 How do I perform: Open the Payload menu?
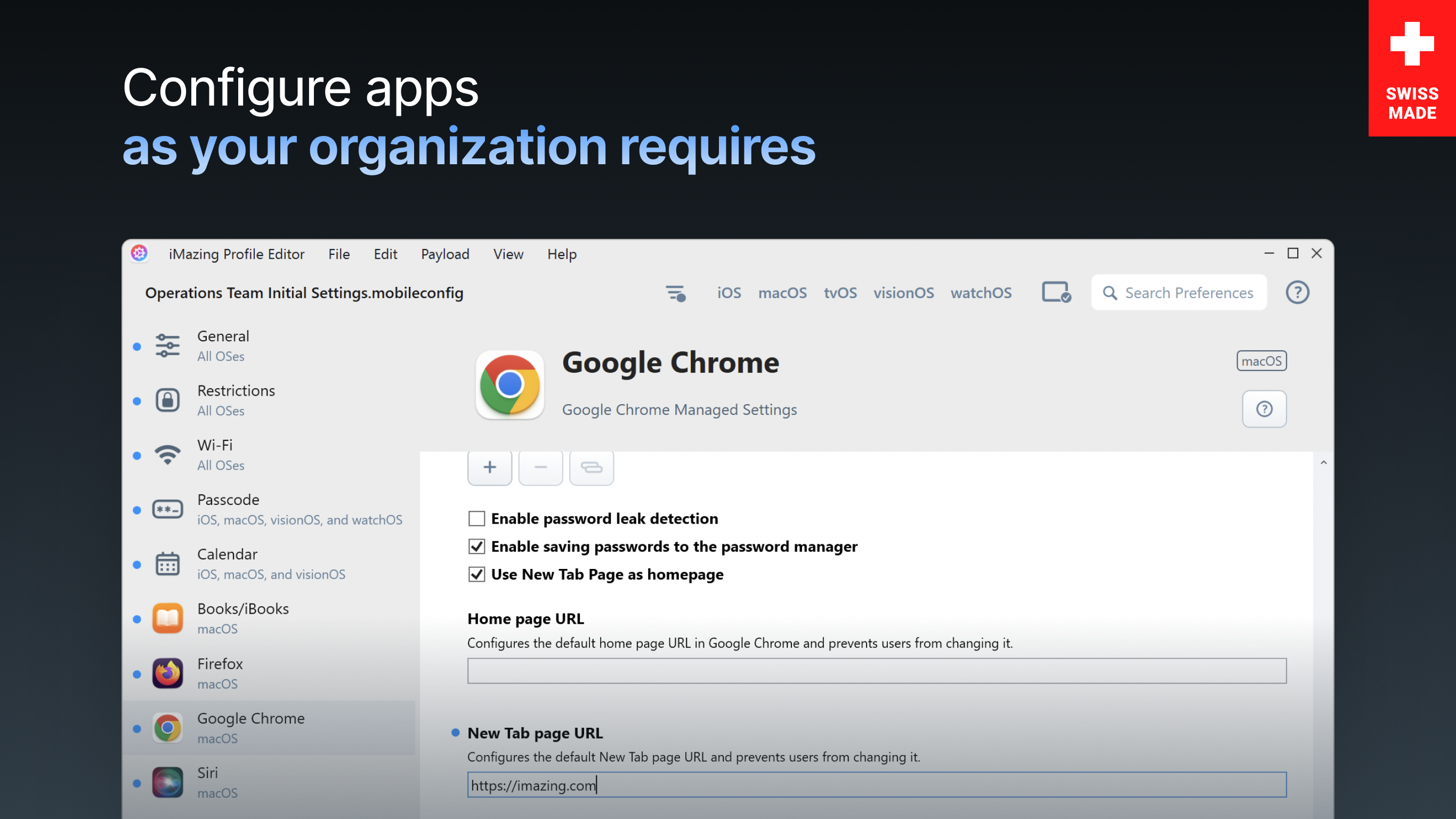click(445, 254)
